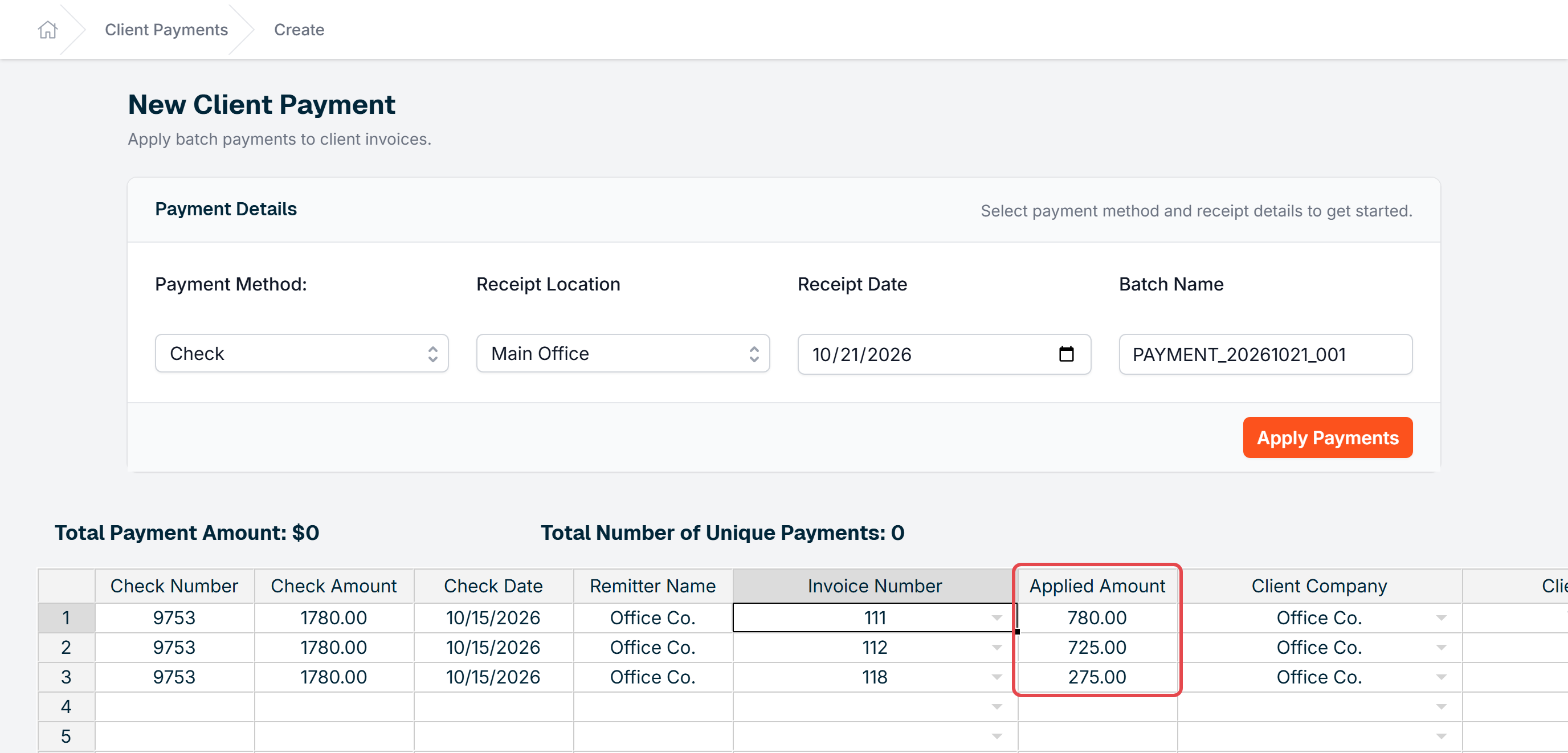Select row header 1 in the grid
The width and height of the screenshot is (1568, 753).
click(66, 618)
